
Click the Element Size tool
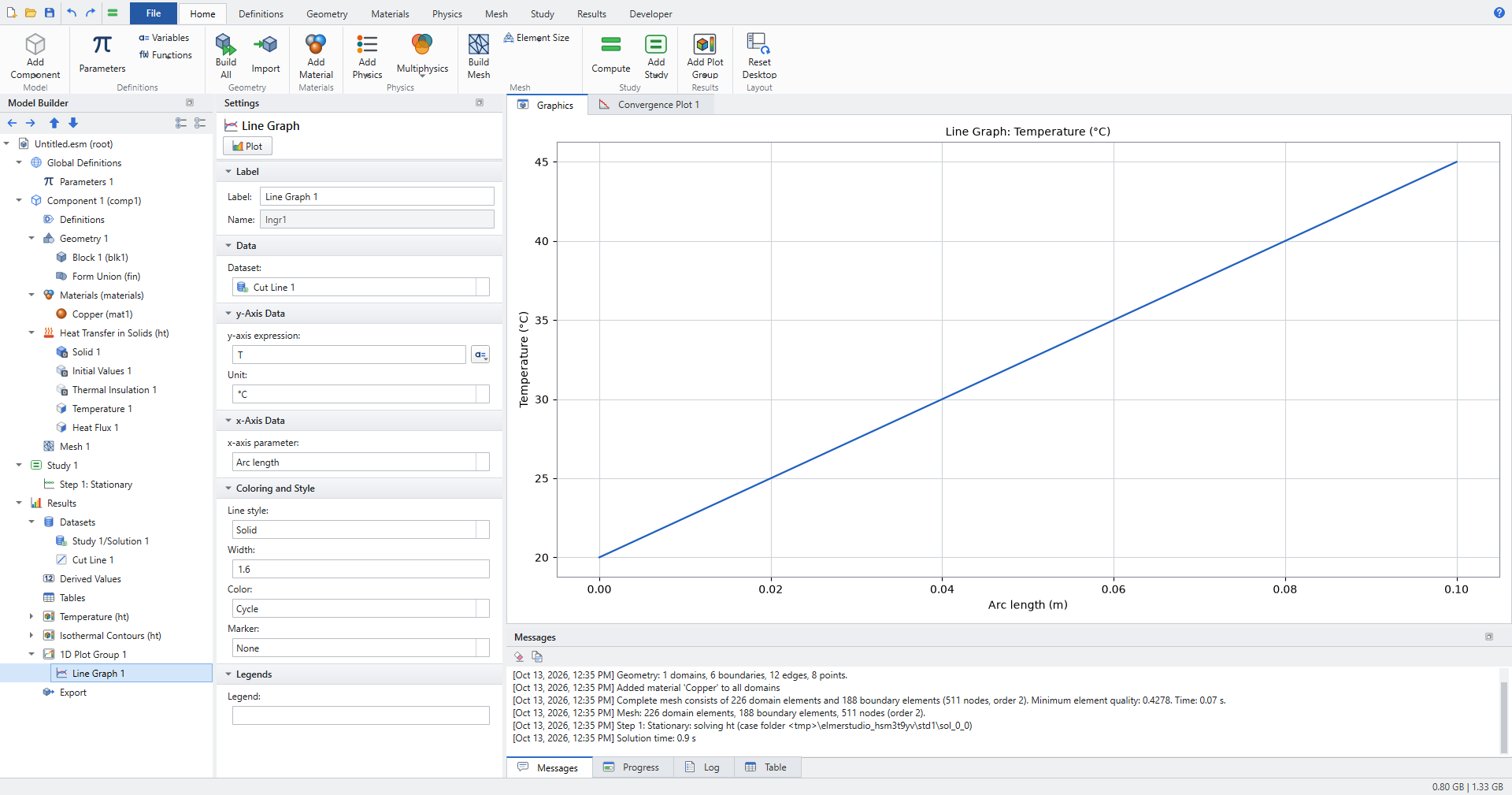pos(536,38)
